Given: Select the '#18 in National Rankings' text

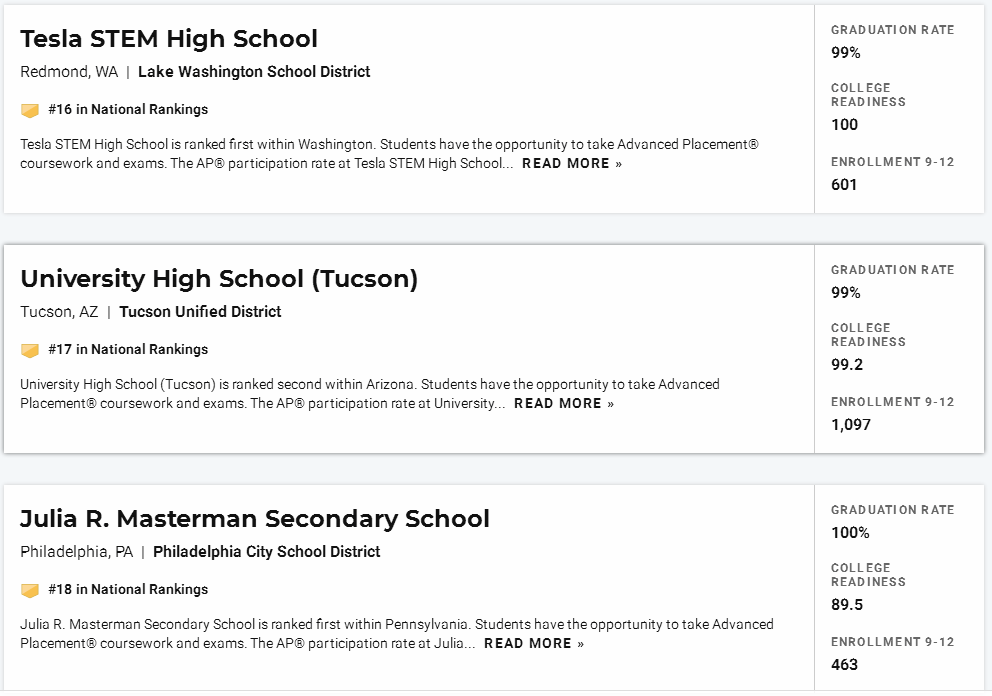Looking at the screenshot, I should coord(128,588).
